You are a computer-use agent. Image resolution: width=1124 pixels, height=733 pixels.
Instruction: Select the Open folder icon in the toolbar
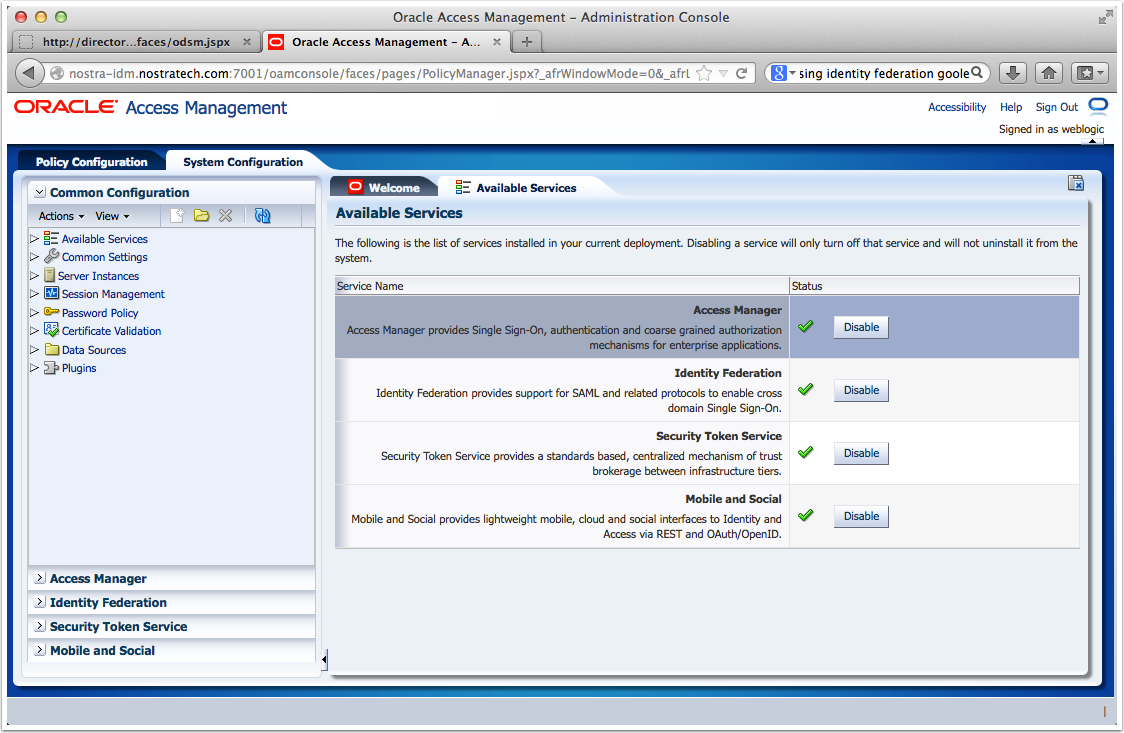pyautogui.click(x=200, y=215)
